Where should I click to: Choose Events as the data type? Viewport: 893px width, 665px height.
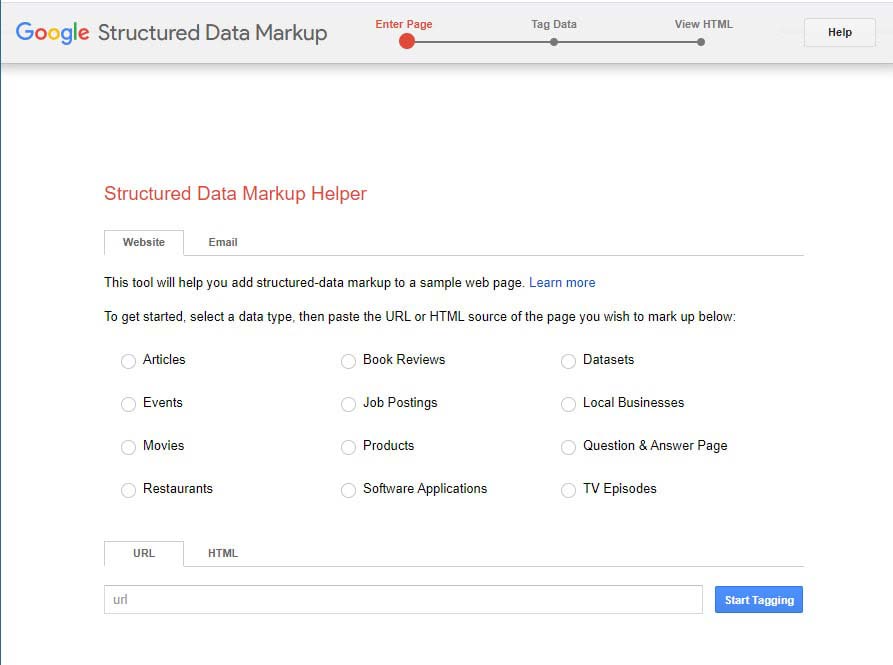[x=128, y=404]
